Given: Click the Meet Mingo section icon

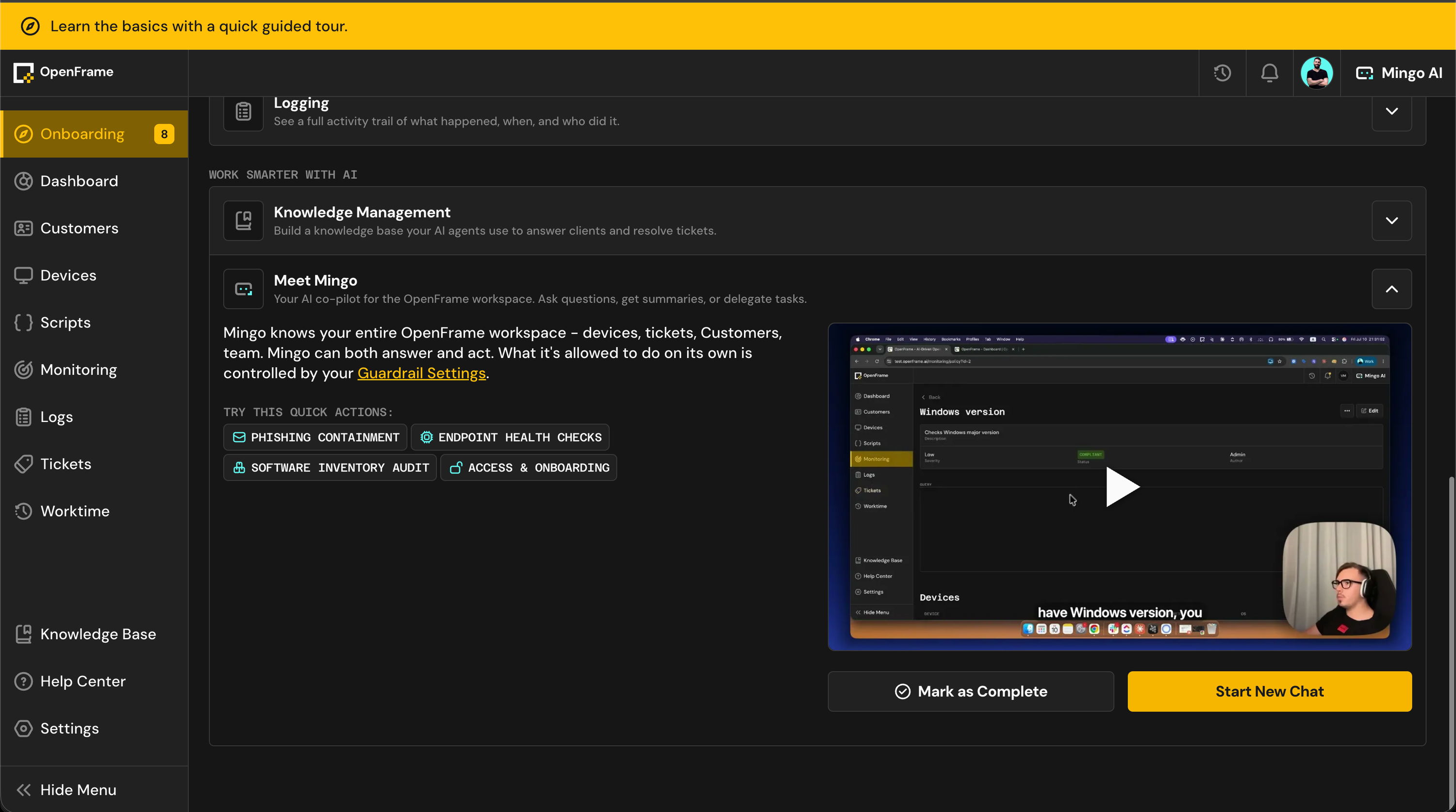Looking at the screenshot, I should point(243,289).
